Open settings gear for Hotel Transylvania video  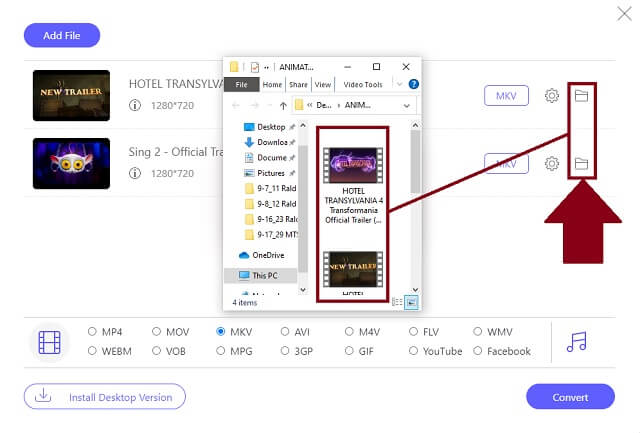[x=551, y=96]
